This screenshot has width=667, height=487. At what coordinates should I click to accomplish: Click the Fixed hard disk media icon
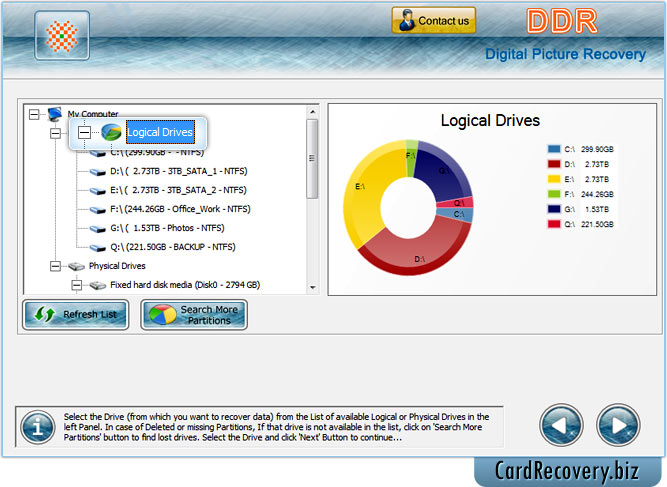[x=98, y=285]
